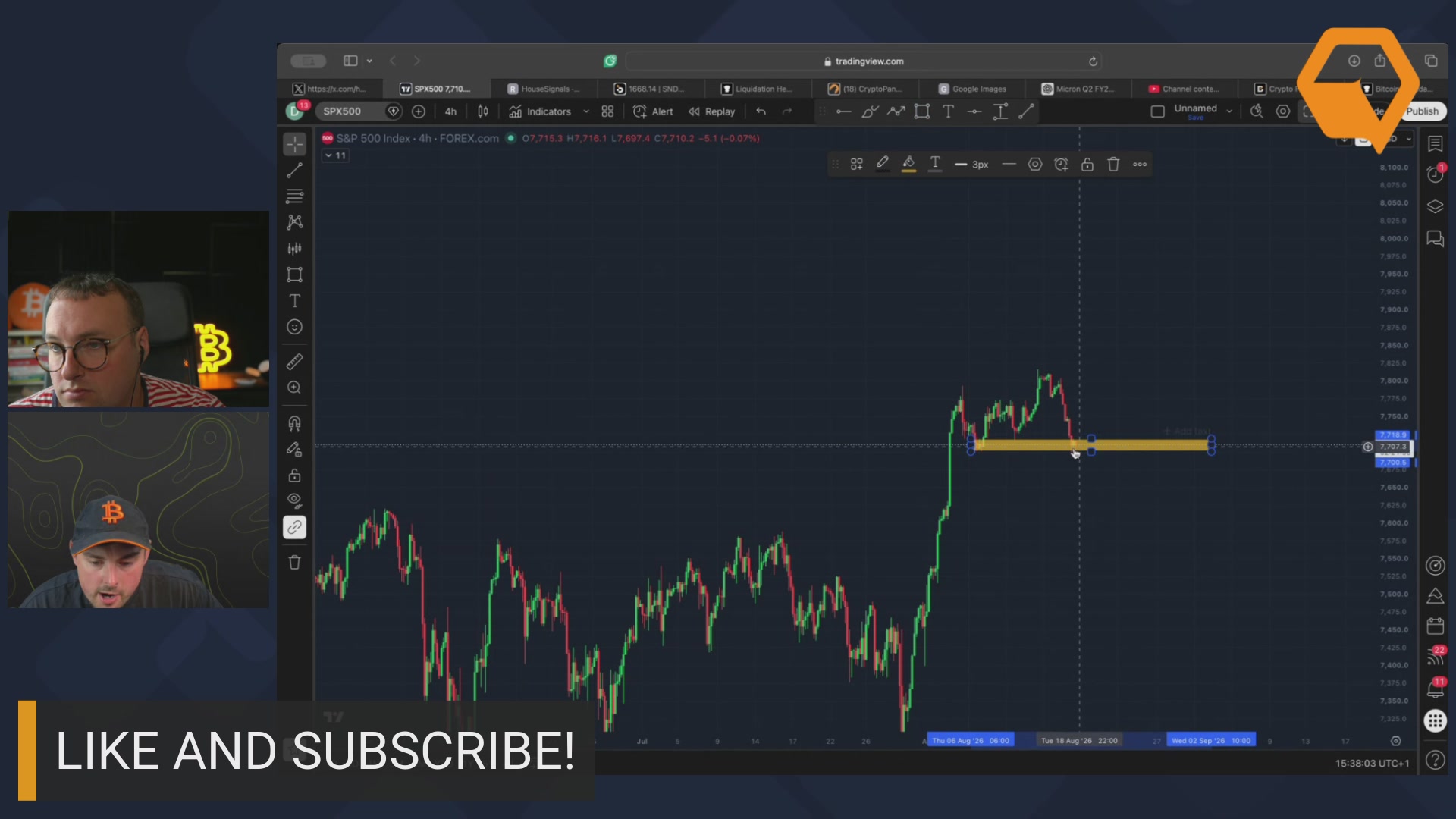1456x819 pixels.
Task: Open the emoji icons tool
Action: [294, 327]
